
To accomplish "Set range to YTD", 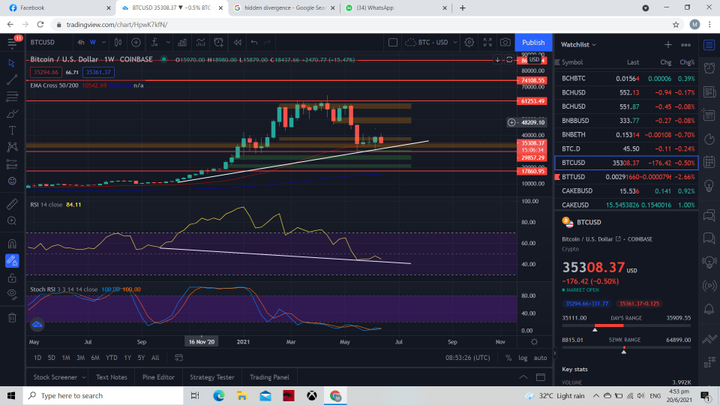I will pyautogui.click(x=112, y=358).
